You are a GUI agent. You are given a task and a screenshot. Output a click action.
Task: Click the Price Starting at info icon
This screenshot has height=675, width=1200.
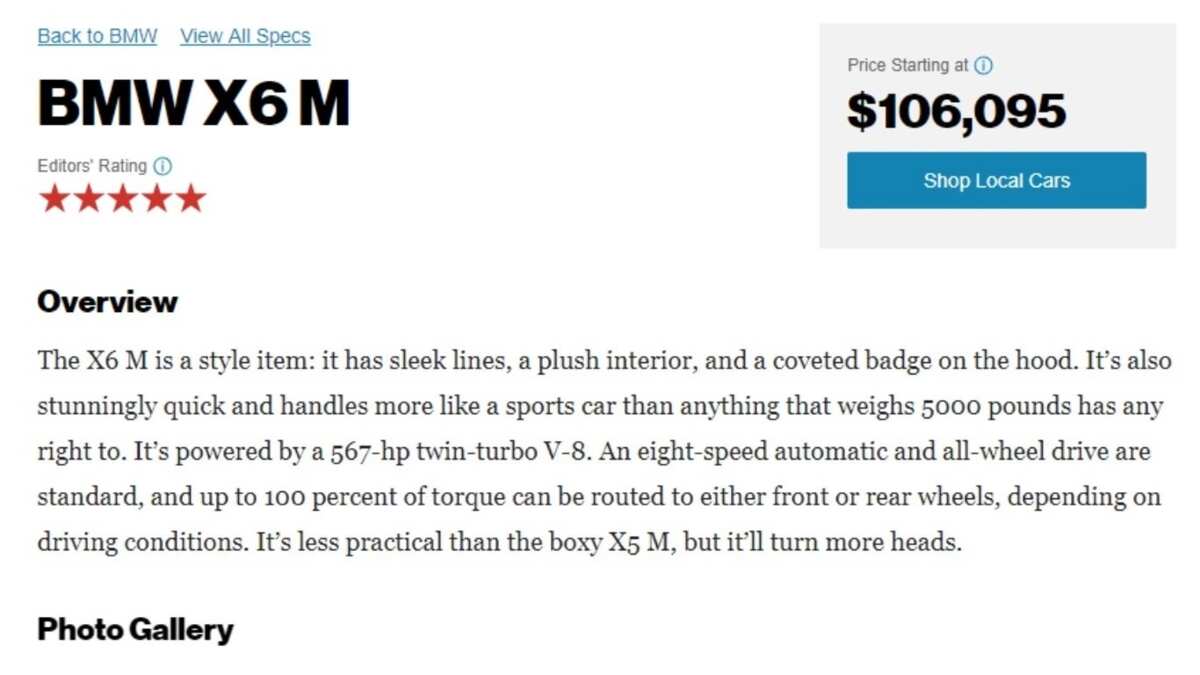tap(984, 65)
